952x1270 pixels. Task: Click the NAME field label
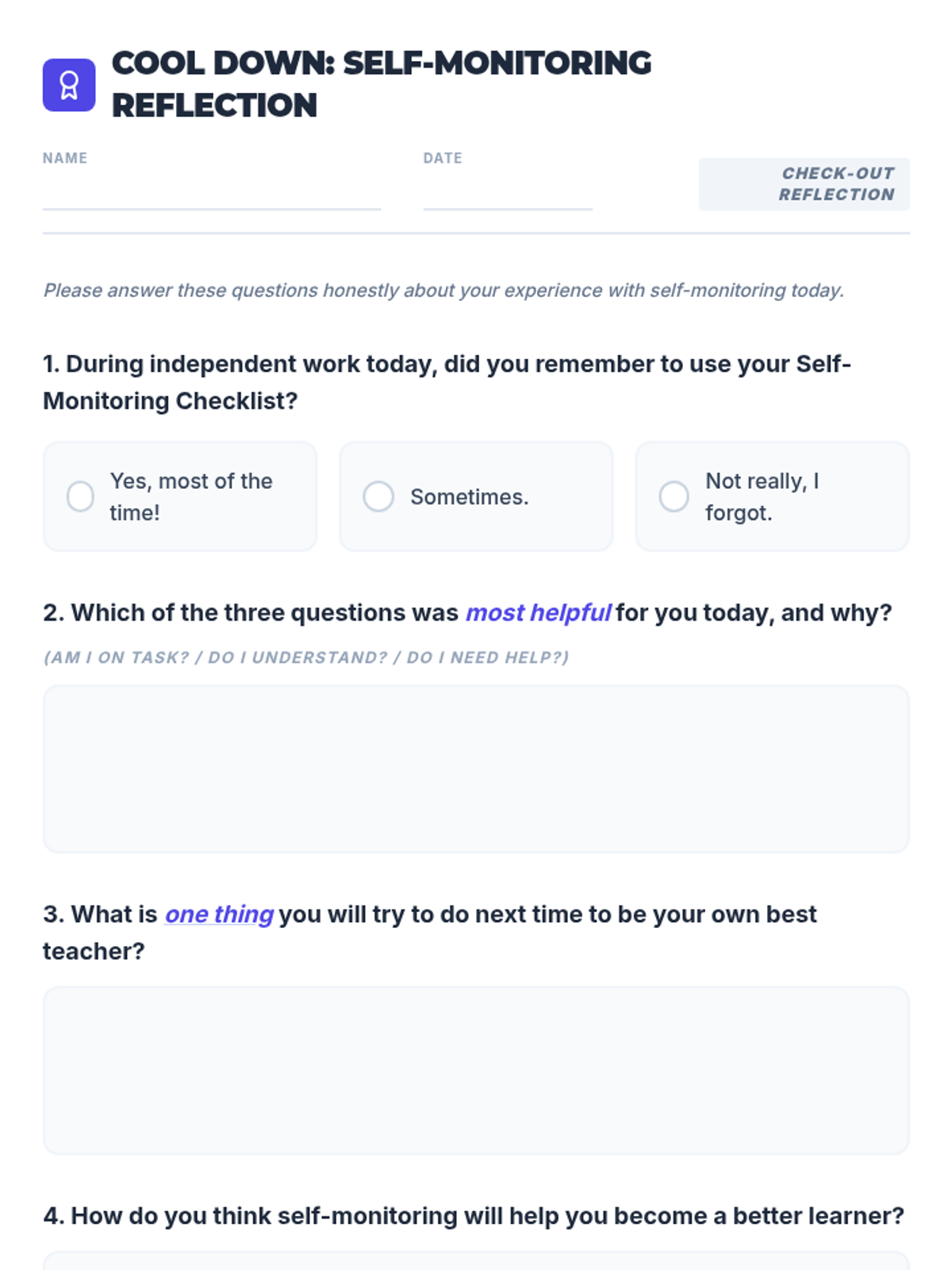(65, 158)
